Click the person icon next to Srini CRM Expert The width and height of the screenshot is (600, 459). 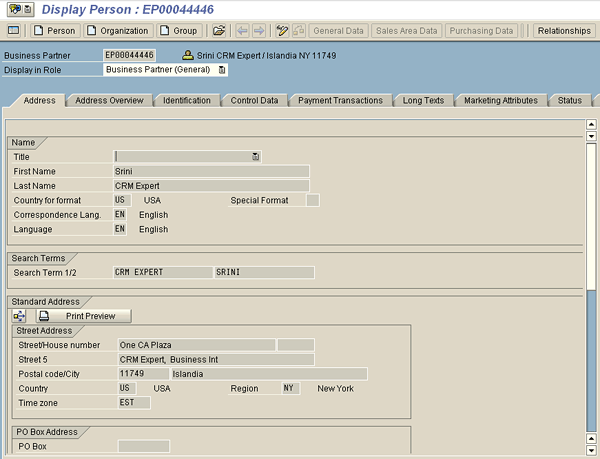coord(187,55)
